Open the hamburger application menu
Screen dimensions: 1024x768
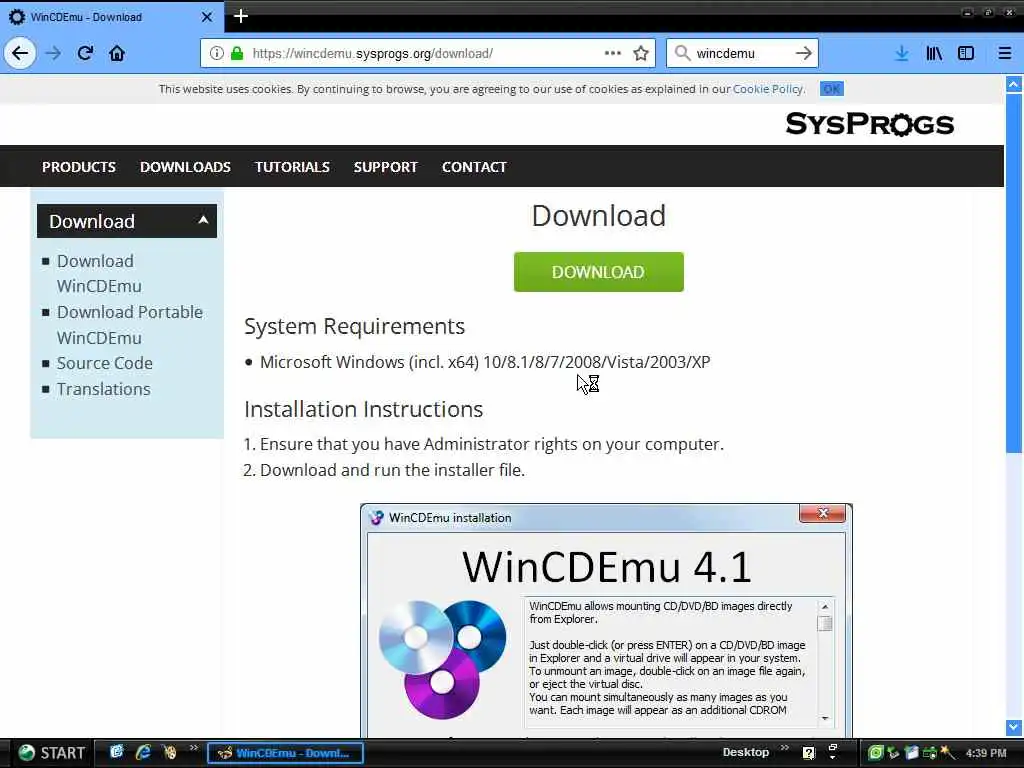1005,53
